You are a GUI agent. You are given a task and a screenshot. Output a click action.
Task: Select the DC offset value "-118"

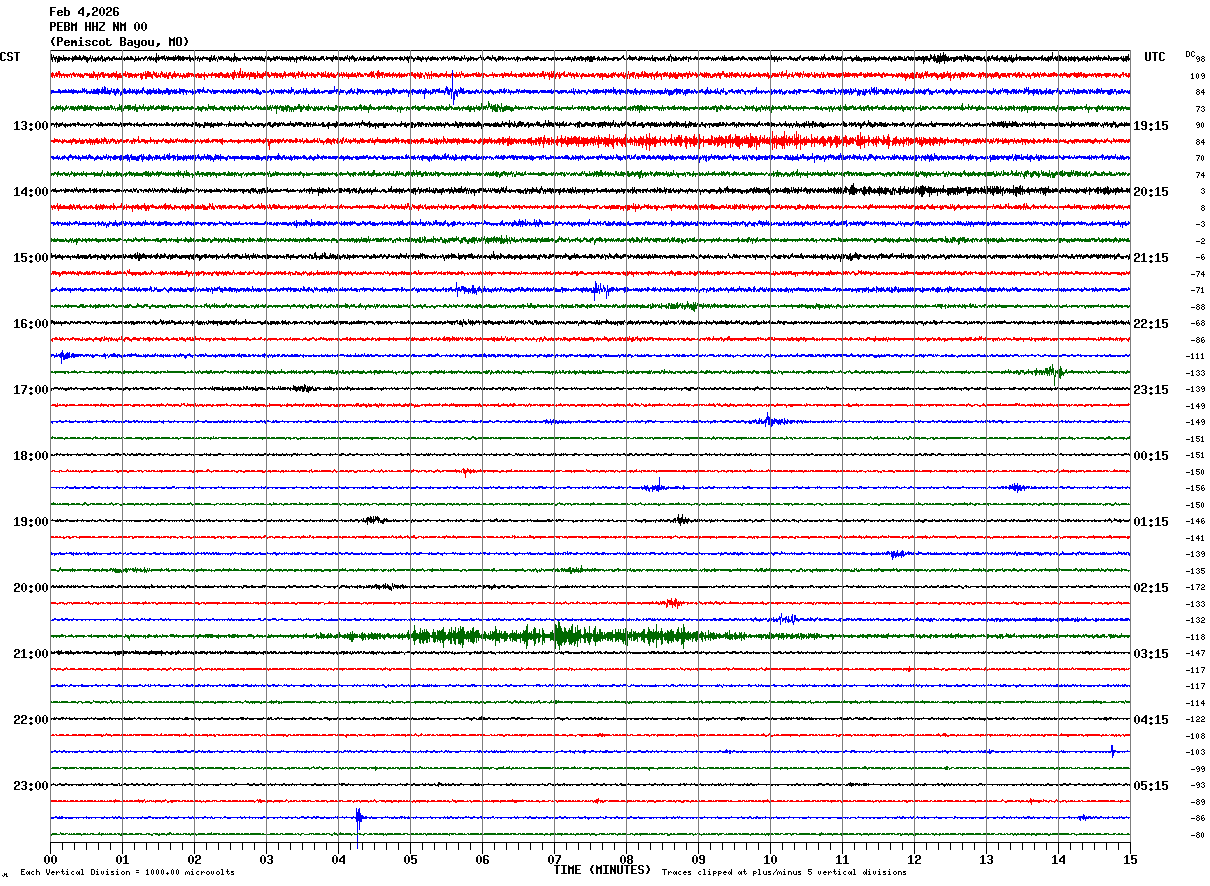[1195, 637]
